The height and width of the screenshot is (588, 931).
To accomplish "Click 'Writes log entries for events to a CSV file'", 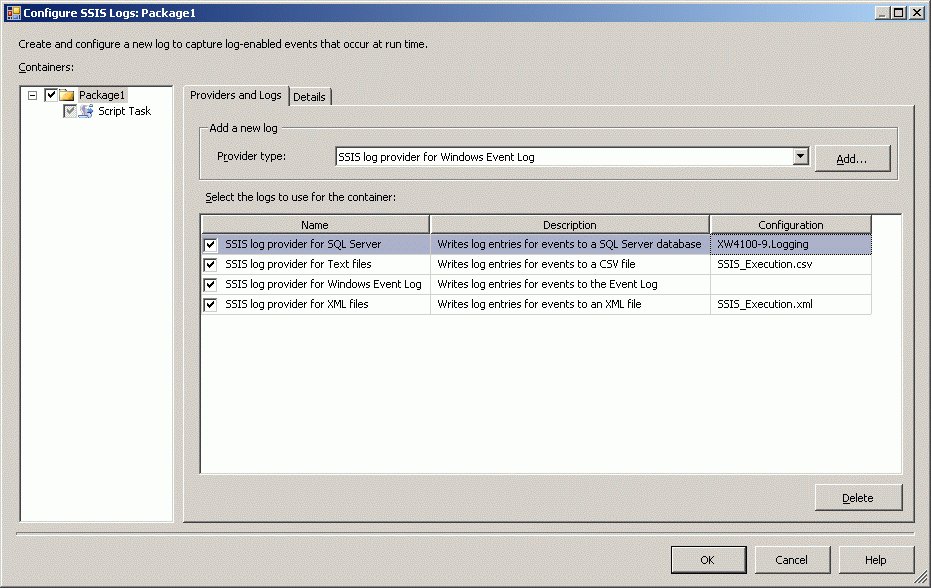I will point(536,264).
